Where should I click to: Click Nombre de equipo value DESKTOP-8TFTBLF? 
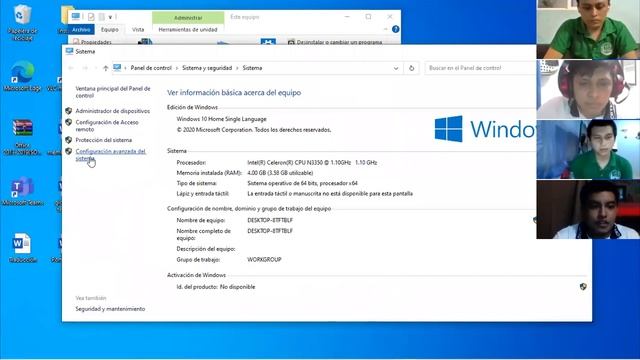(x=270, y=220)
